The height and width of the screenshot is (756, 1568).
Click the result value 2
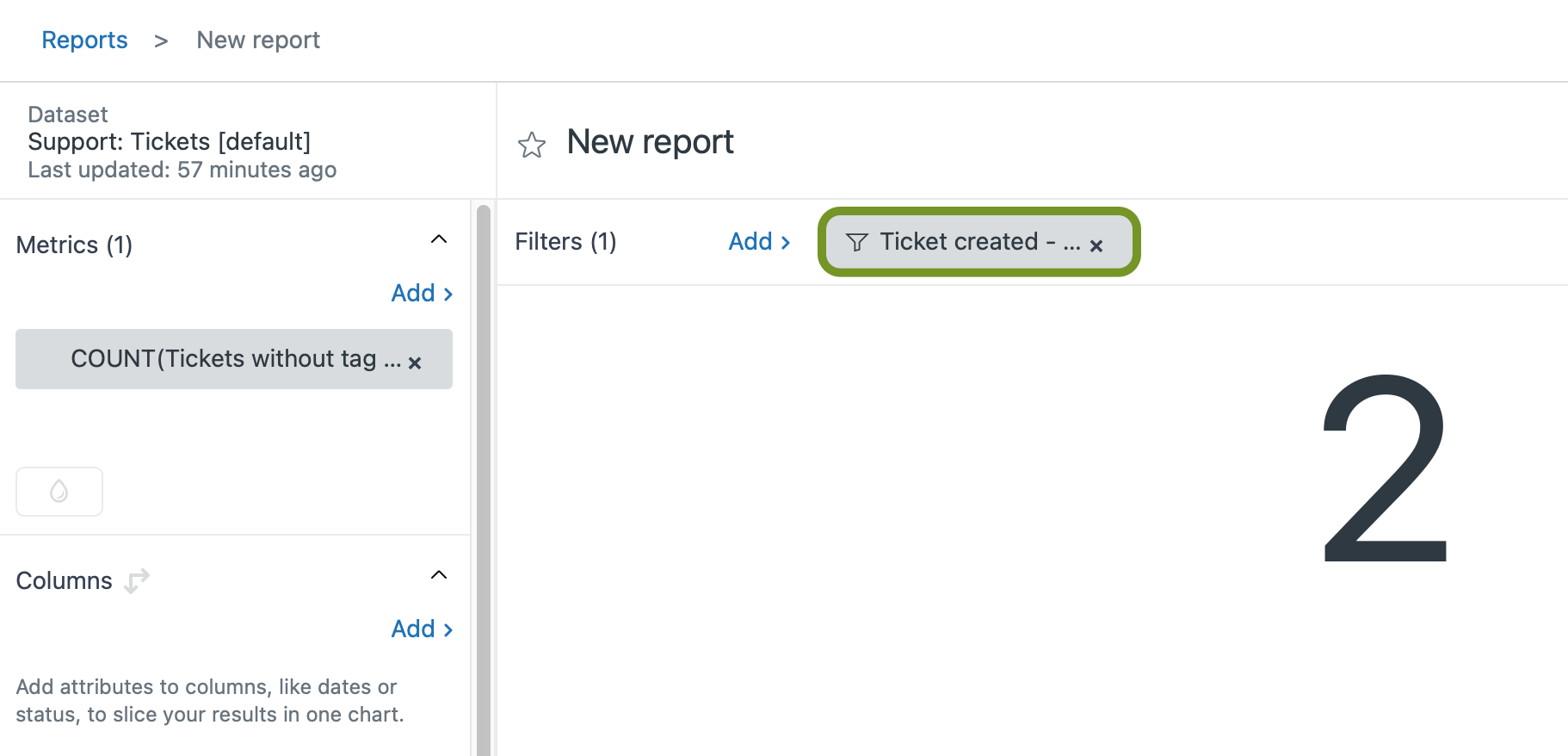click(1384, 469)
